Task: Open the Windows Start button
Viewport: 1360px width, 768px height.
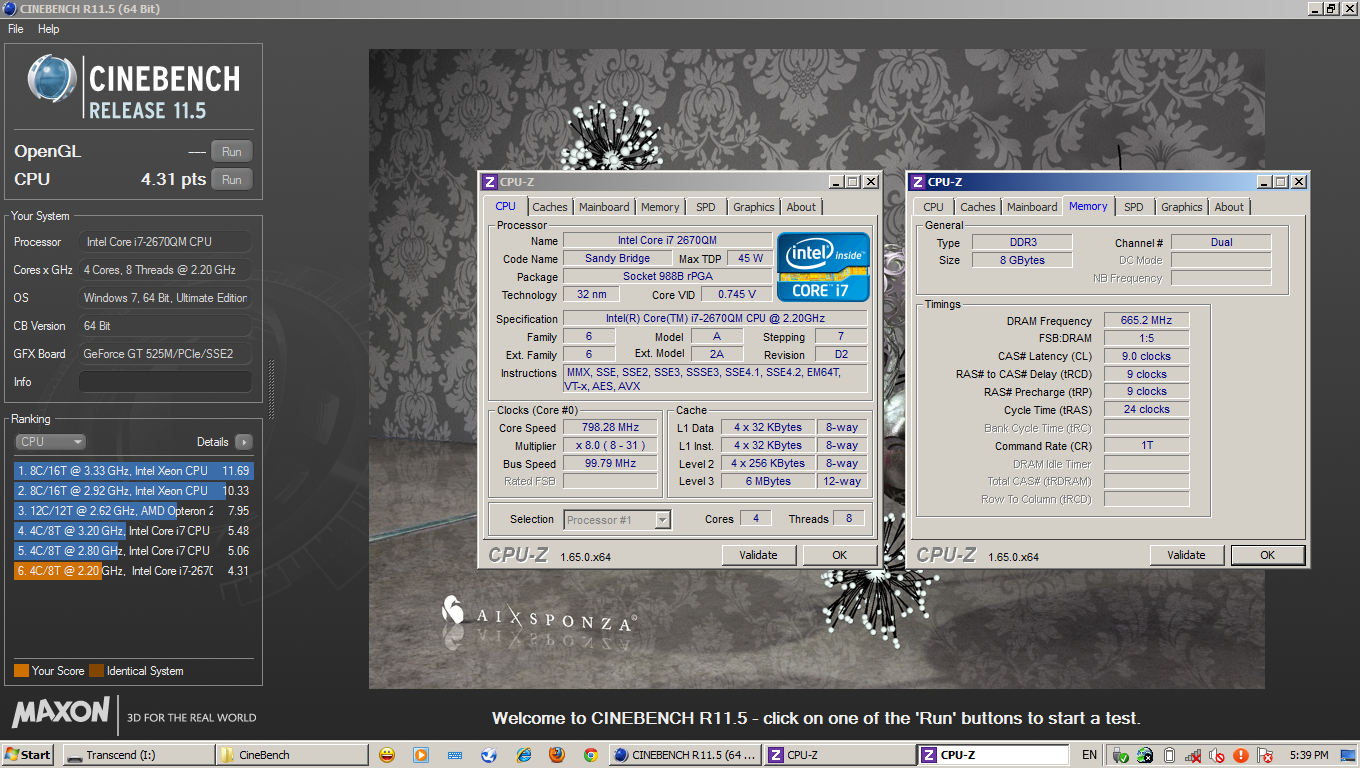Action: coord(27,755)
